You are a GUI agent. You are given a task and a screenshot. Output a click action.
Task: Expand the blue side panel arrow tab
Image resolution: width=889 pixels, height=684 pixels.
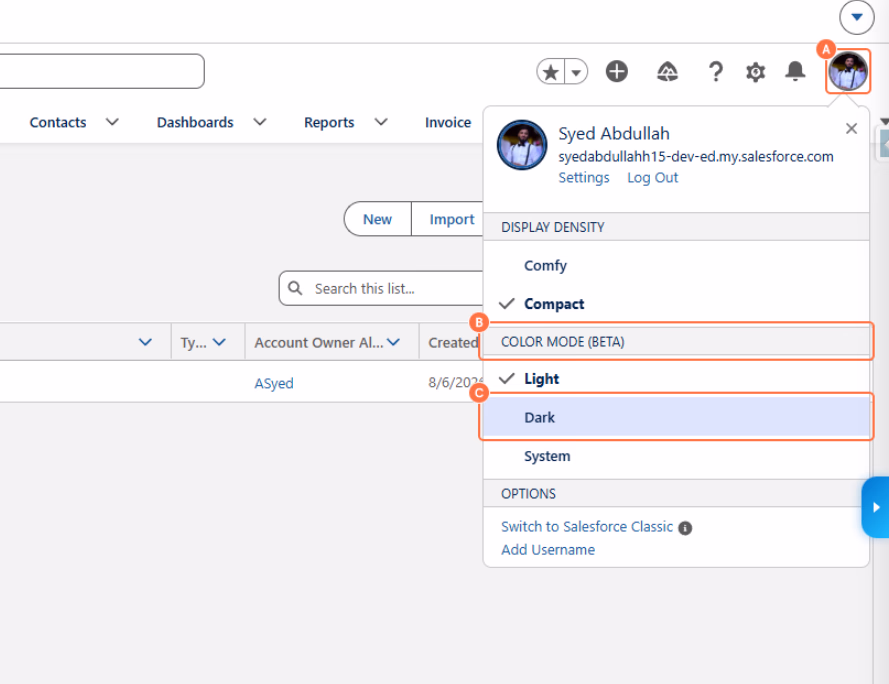click(875, 507)
